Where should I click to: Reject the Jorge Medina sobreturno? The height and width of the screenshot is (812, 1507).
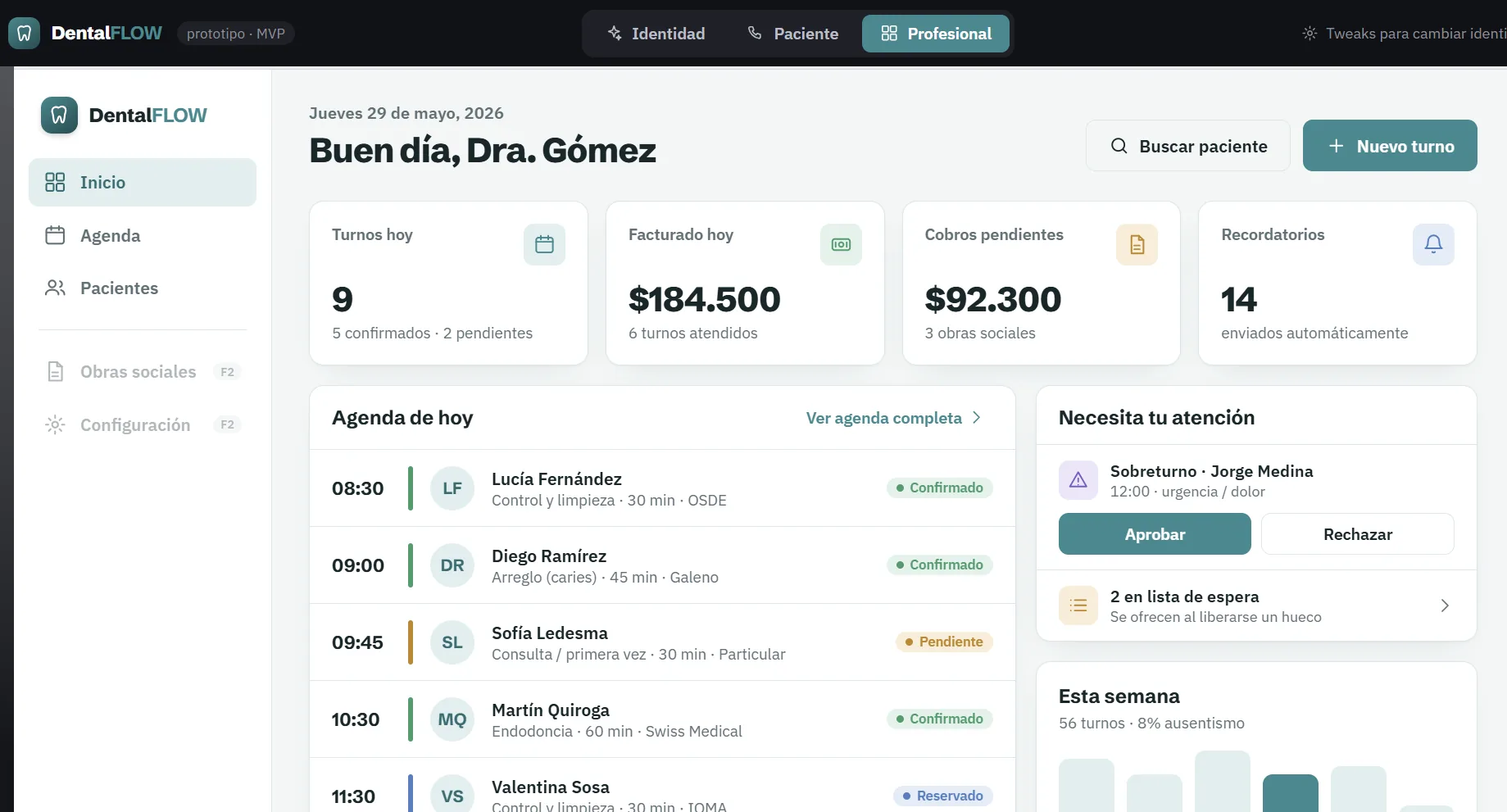(1358, 534)
